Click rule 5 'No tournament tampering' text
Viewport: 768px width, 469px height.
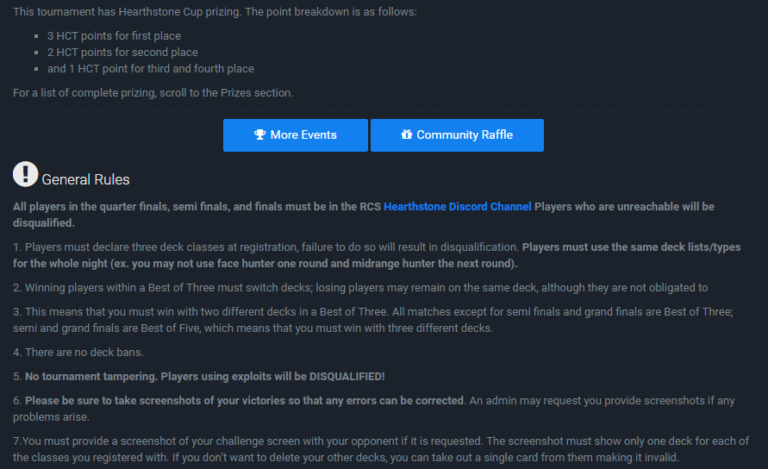(199, 376)
